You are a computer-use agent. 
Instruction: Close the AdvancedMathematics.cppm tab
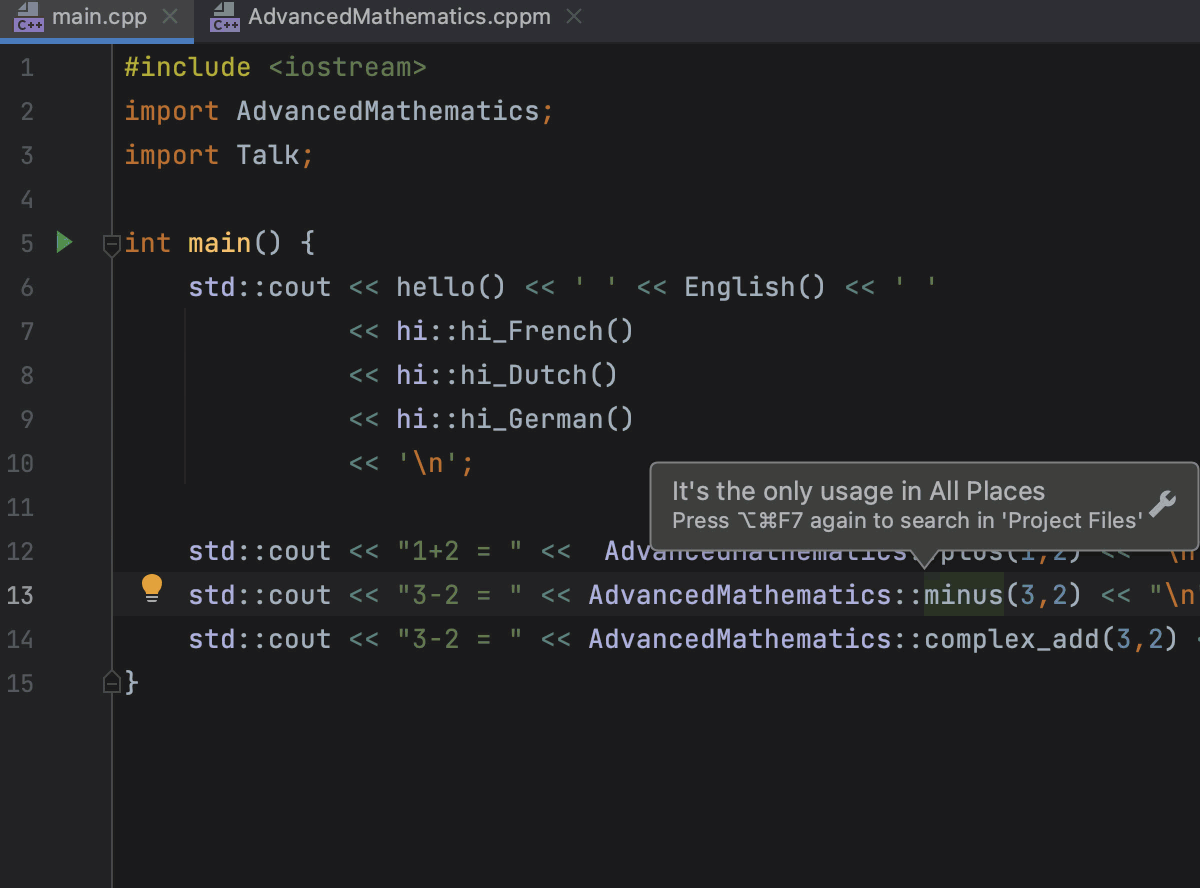572,17
